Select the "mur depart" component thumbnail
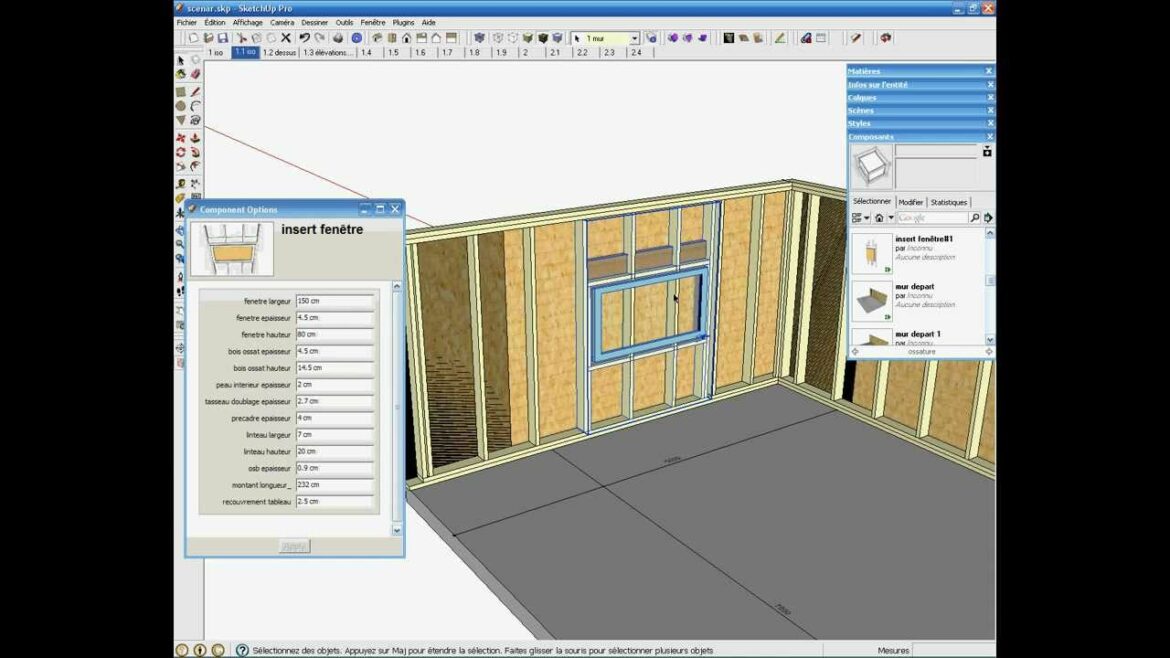The width and height of the screenshot is (1170, 658). coord(870,295)
